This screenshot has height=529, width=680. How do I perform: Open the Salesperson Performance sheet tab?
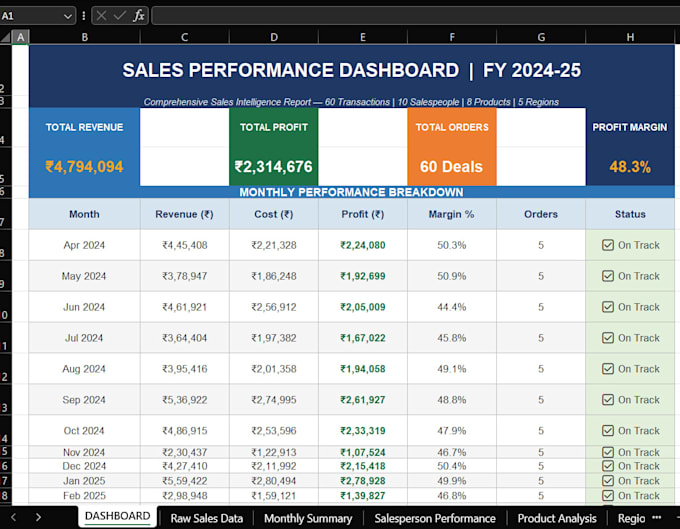tap(435, 518)
